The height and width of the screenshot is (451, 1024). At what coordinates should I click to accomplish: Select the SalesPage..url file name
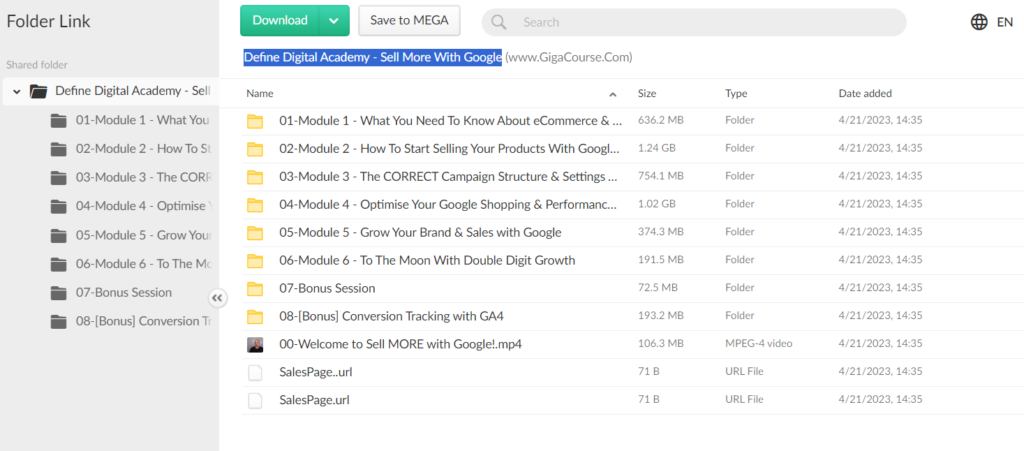[316, 372]
